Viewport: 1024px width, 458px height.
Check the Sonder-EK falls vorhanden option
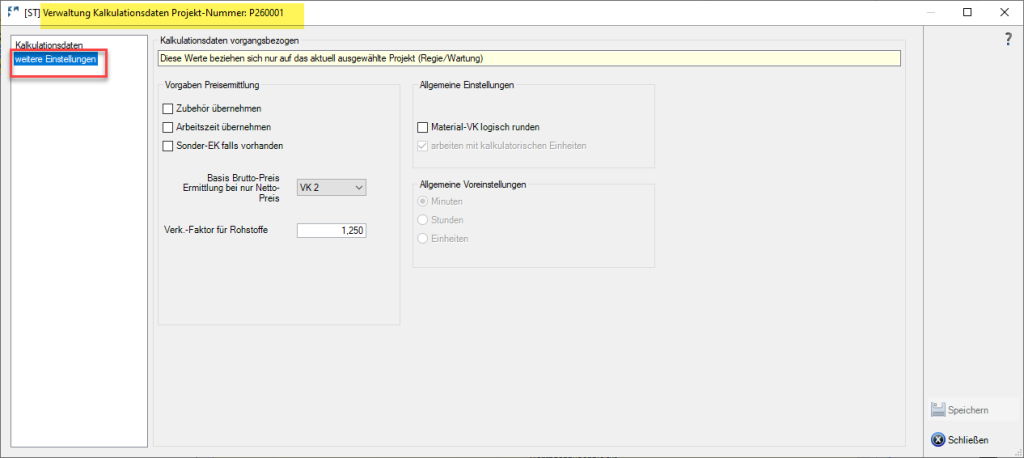click(167, 146)
